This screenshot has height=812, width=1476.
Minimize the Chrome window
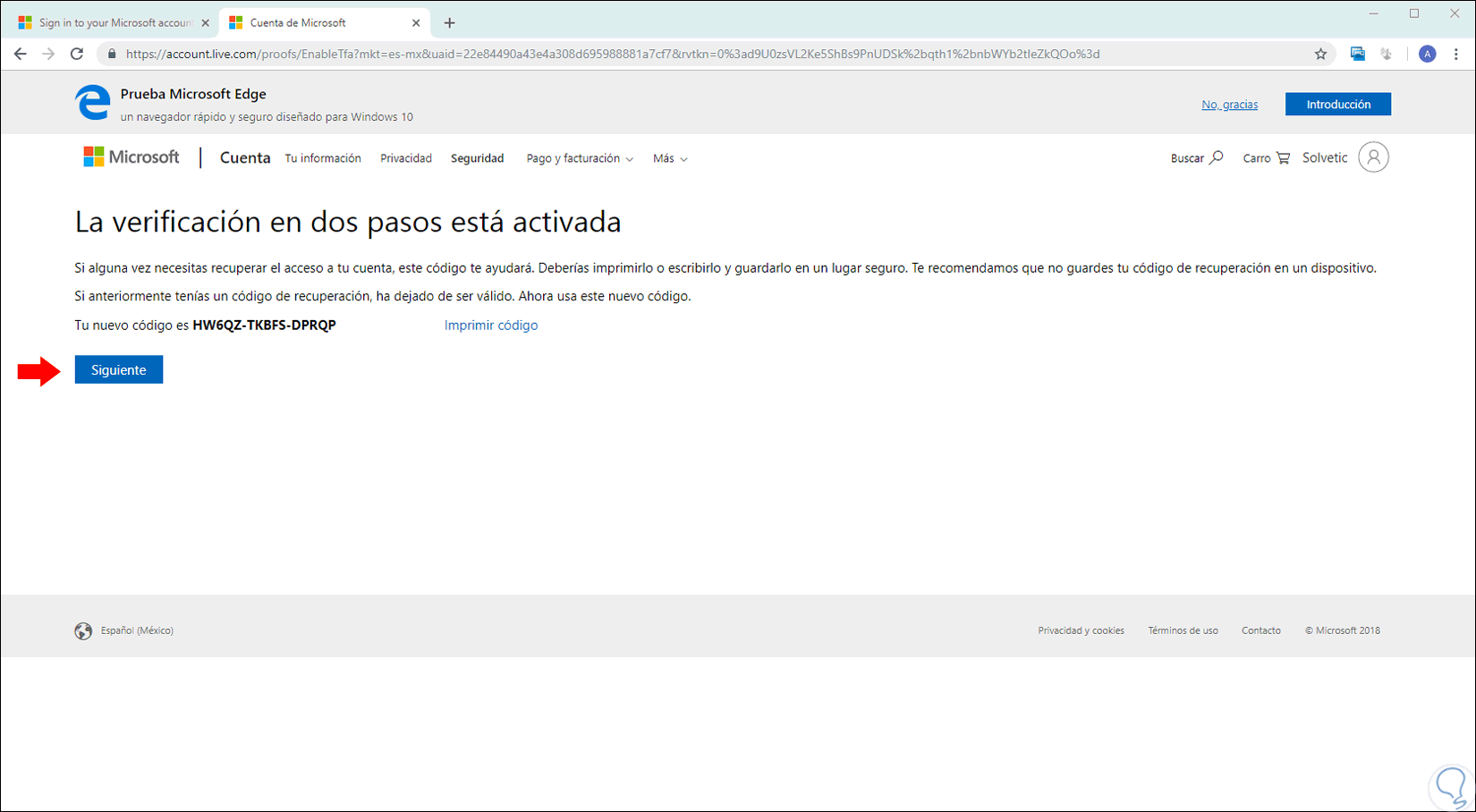point(1373,13)
